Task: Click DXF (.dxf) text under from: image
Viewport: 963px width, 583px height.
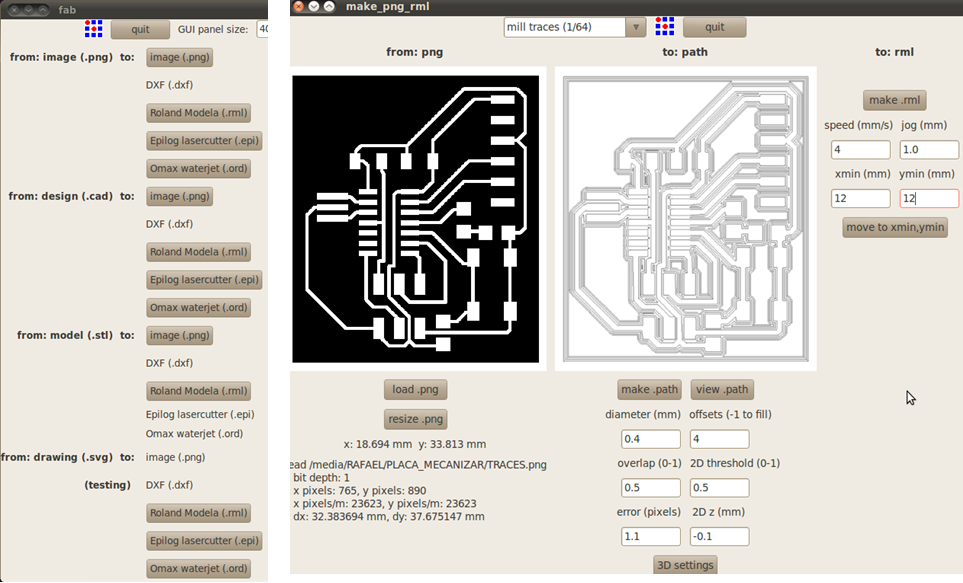Action: [169, 85]
